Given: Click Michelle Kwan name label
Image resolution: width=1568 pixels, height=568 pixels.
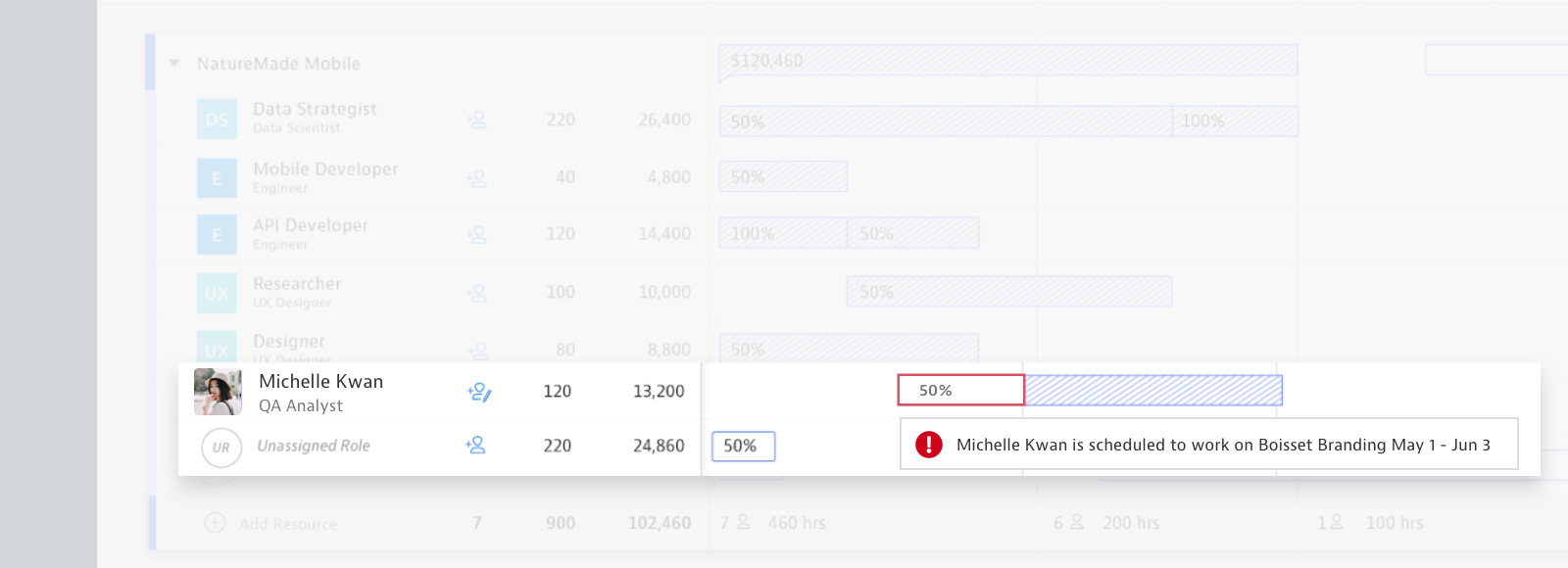Looking at the screenshot, I should tap(320, 381).
